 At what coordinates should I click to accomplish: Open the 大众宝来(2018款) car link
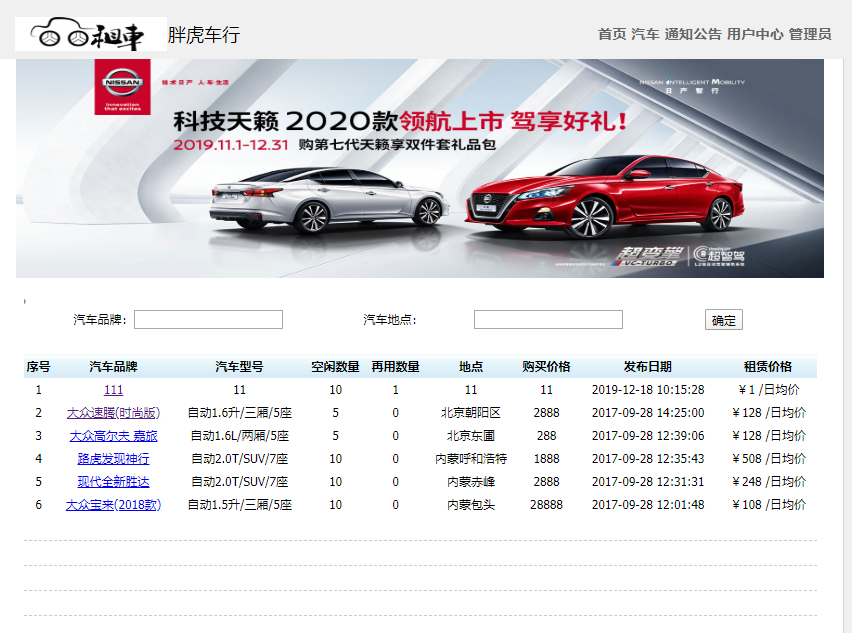[x=114, y=505]
